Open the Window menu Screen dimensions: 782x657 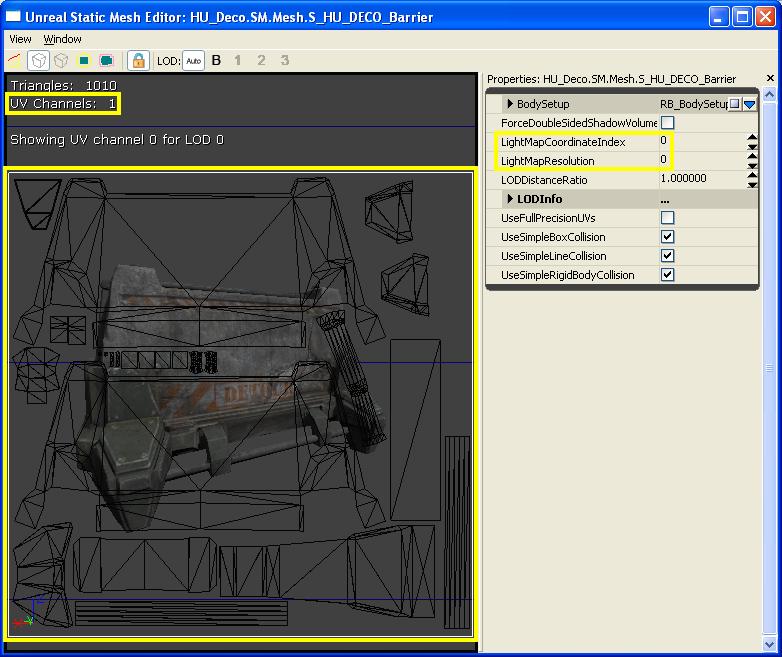(x=62, y=39)
